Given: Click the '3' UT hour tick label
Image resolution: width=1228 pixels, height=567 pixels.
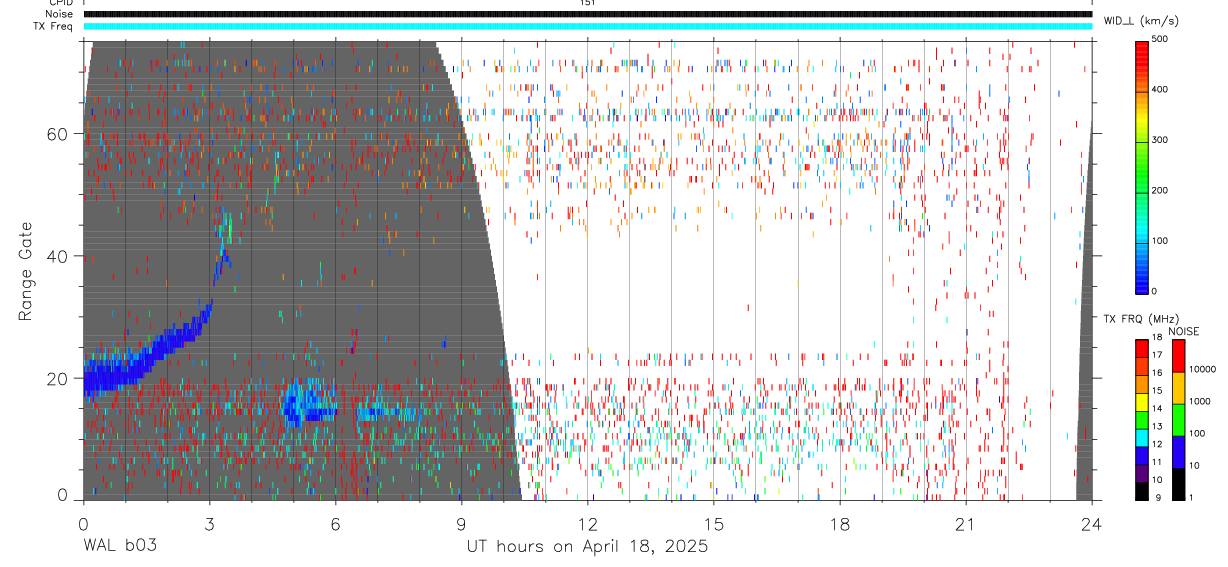Looking at the screenshot, I should click(x=209, y=524).
